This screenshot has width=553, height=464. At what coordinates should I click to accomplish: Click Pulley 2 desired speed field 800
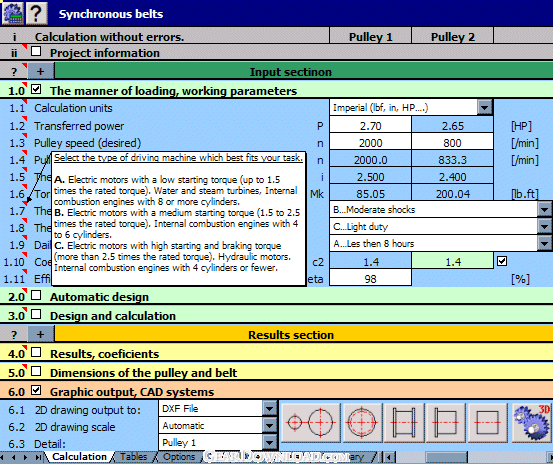click(x=452, y=142)
